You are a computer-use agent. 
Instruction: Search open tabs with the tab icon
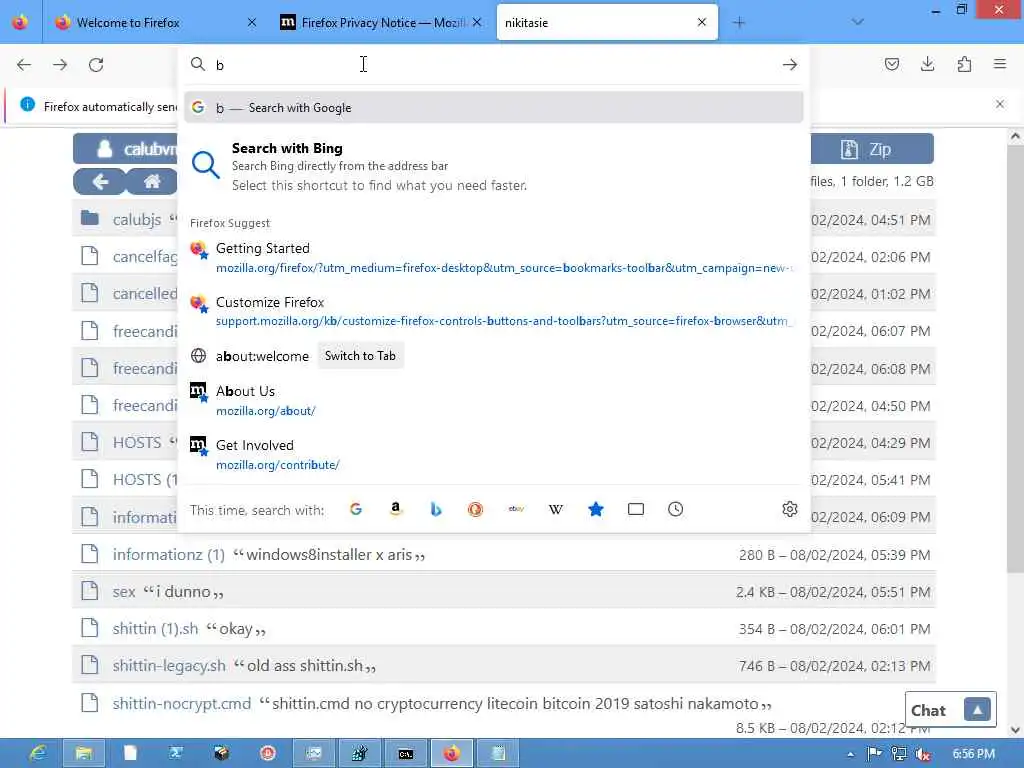tap(635, 509)
